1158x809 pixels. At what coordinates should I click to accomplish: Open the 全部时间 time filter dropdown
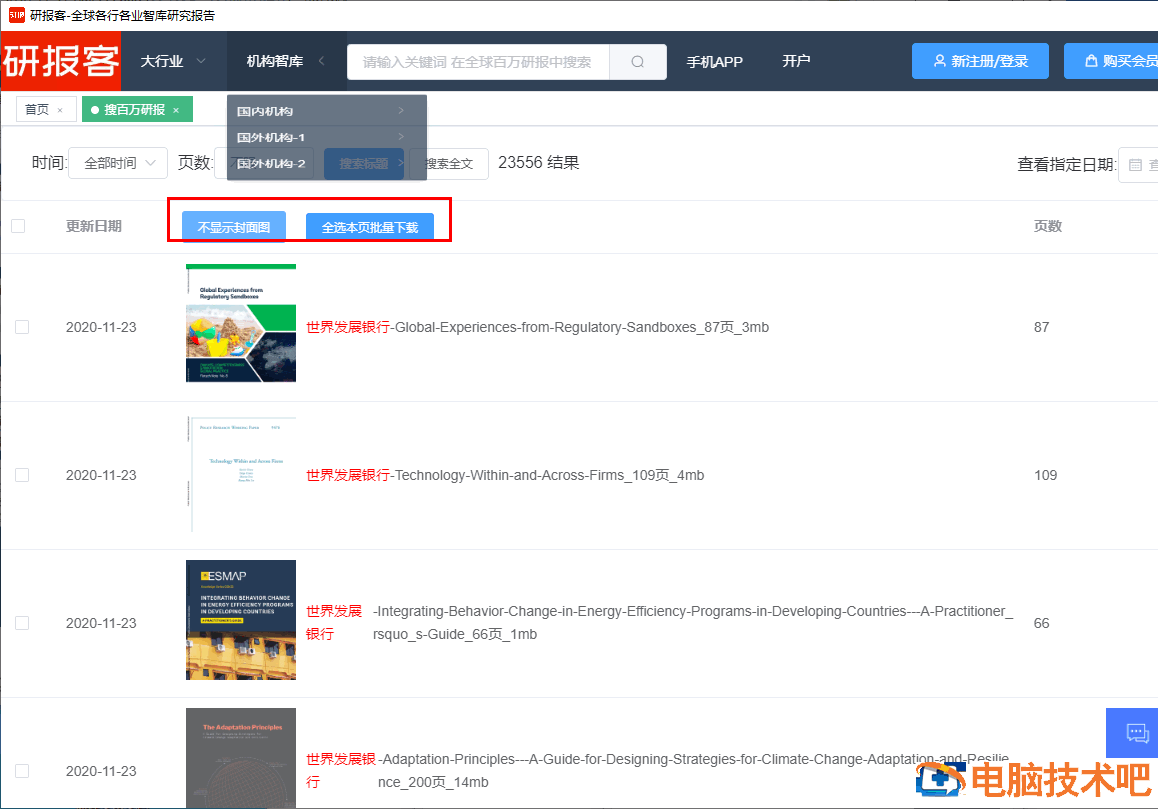[x=118, y=163]
